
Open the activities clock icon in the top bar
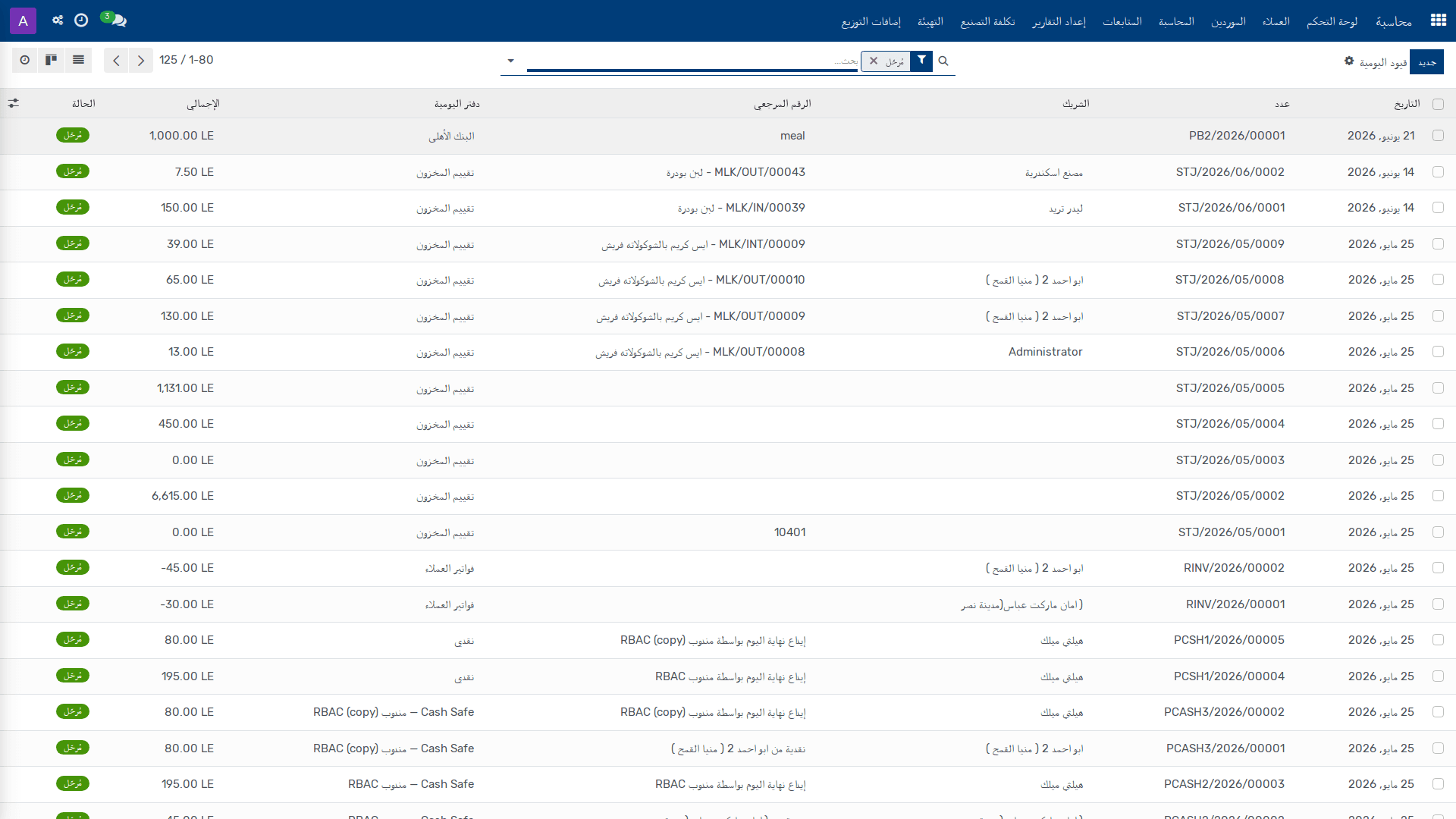tap(81, 20)
